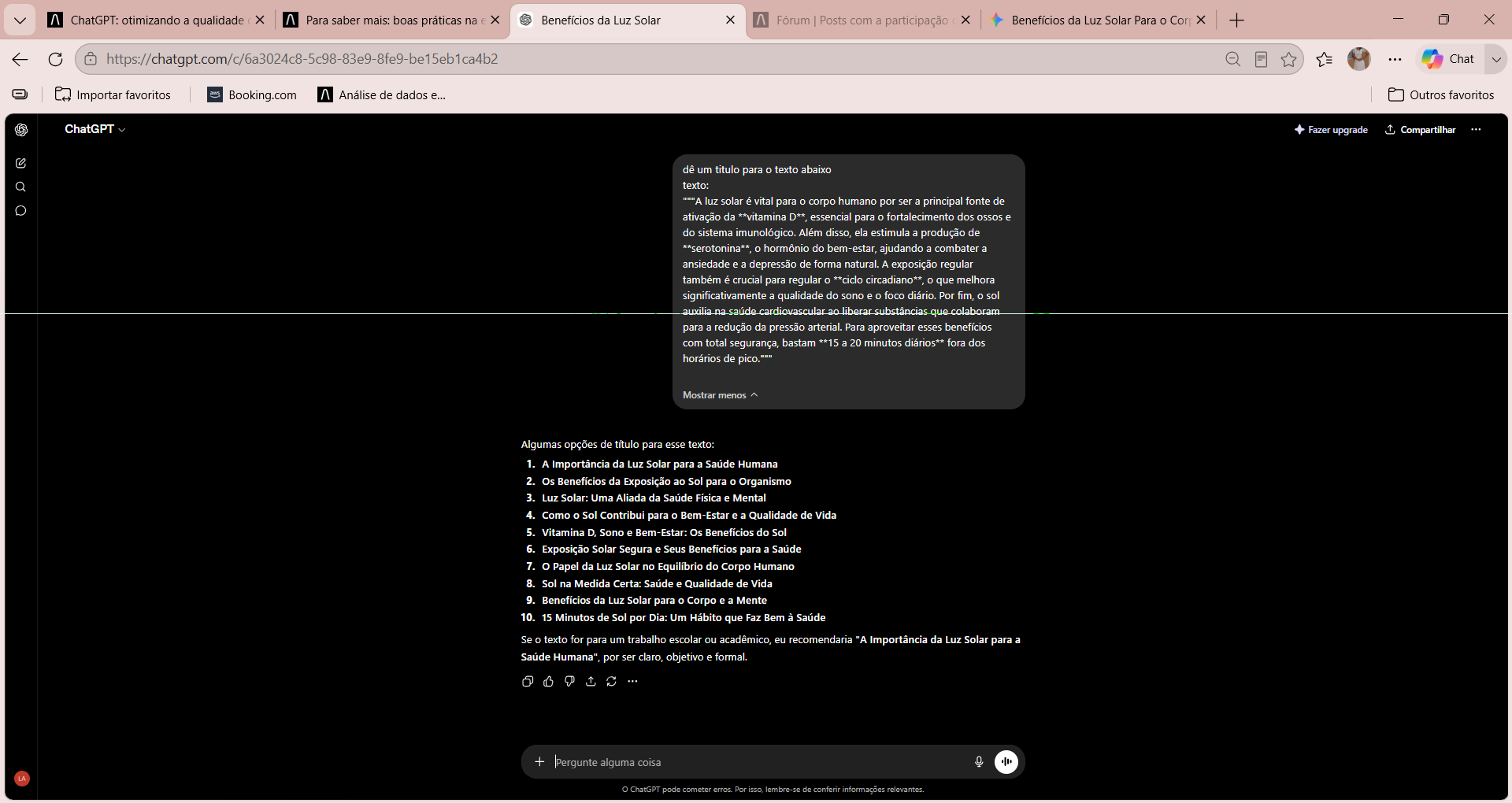Viewport: 1512px width, 803px height.
Task: Click the vertical tabs icon on favorites bar
Action: tap(20, 95)
